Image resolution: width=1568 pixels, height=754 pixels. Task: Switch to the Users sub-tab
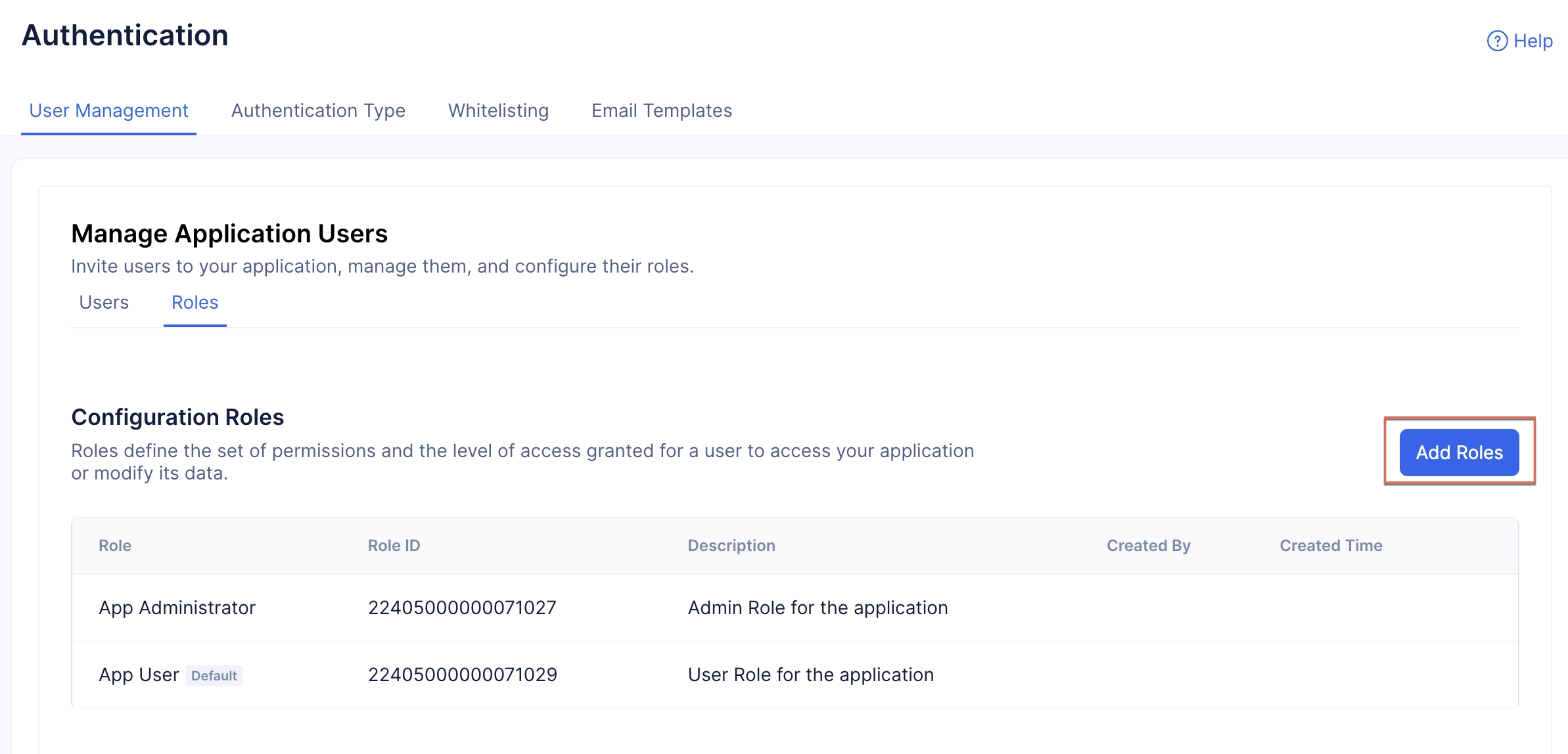(104, 302)
